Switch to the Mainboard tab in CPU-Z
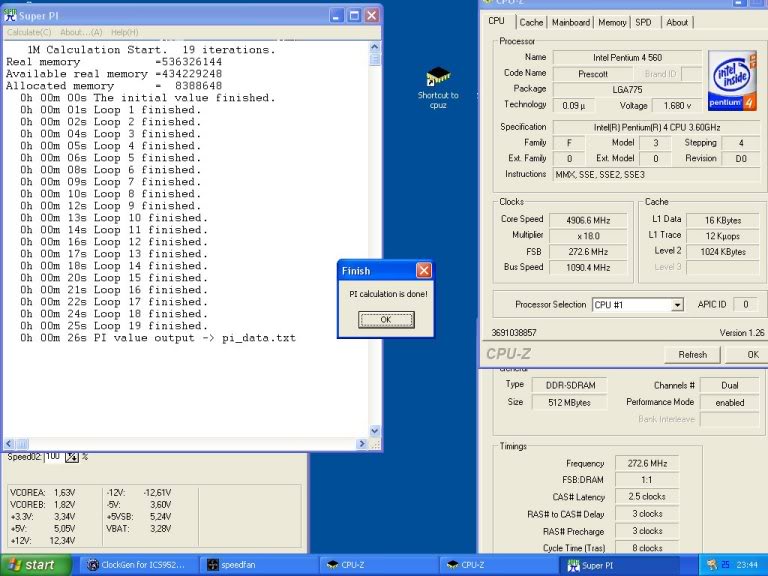Screen dimensions: 768x576 click(571, 23)
